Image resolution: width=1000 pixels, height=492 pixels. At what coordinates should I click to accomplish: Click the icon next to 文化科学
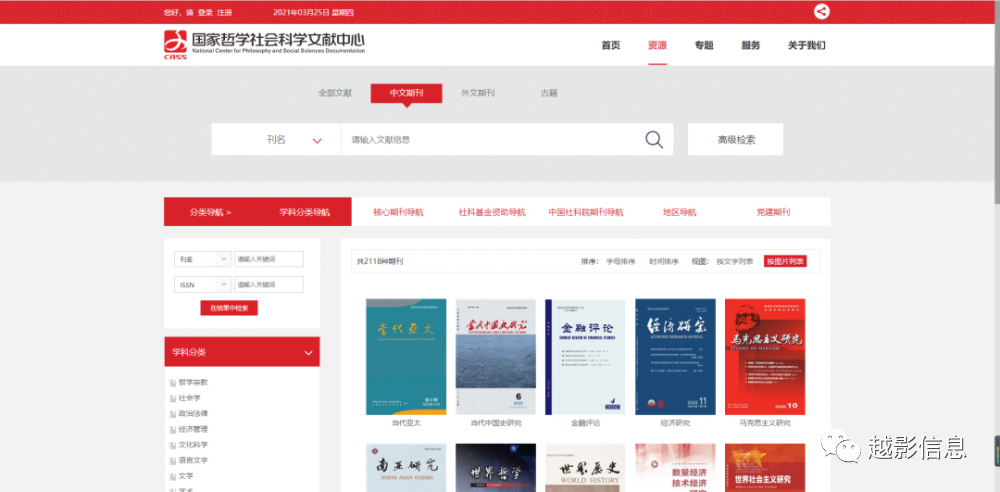click(x=172, y=445)
